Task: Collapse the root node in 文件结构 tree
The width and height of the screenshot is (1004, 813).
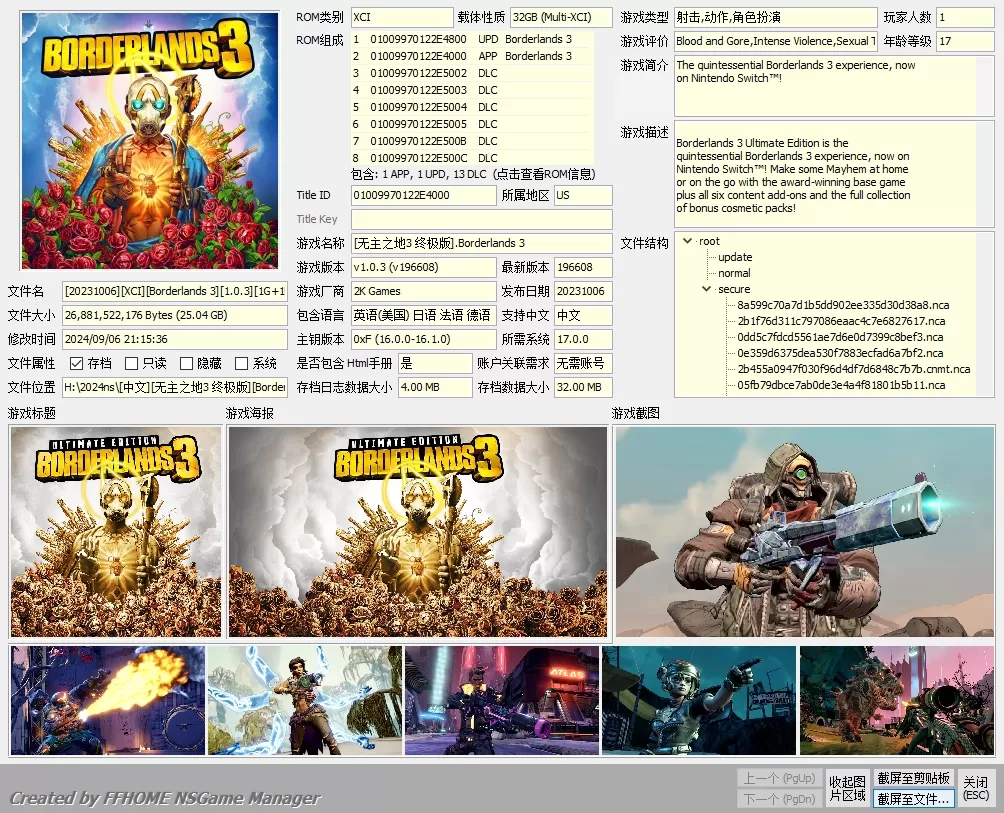Action: (x=688, y=241)
